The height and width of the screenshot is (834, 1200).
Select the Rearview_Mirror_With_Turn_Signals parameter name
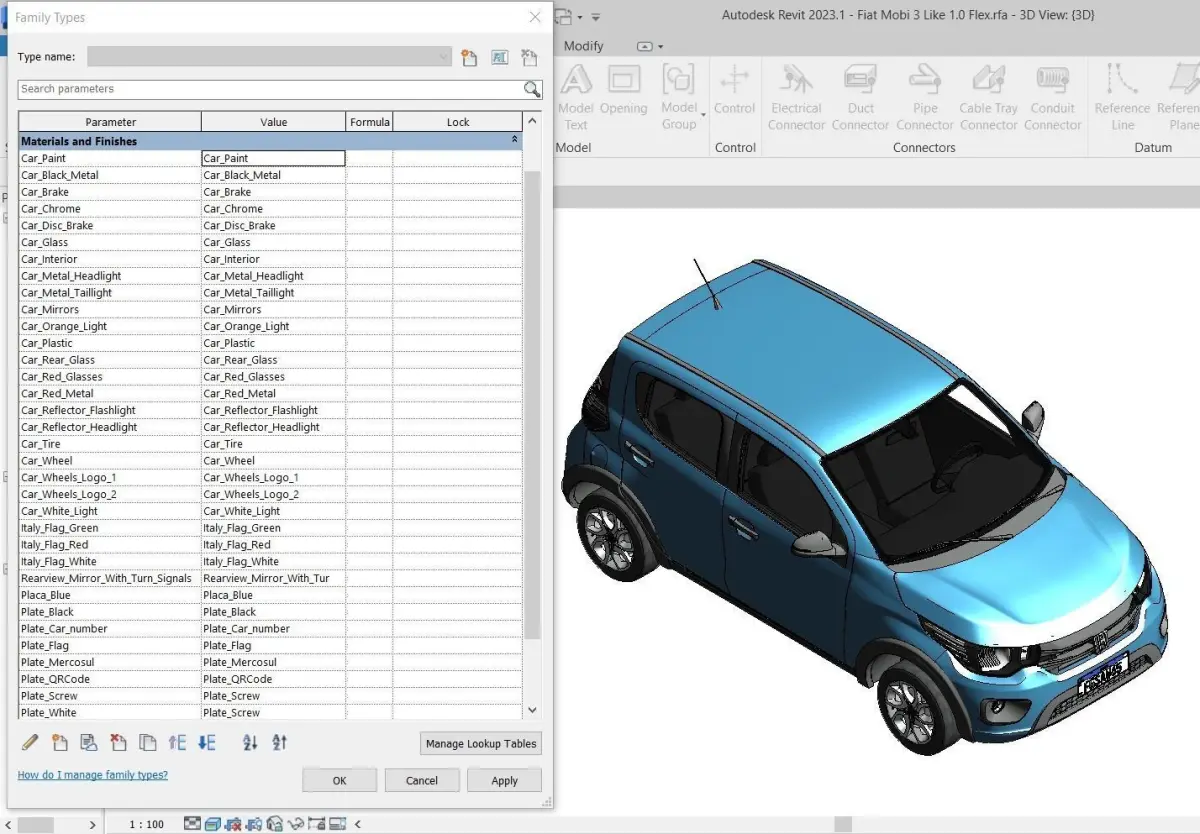coord(106,579)
